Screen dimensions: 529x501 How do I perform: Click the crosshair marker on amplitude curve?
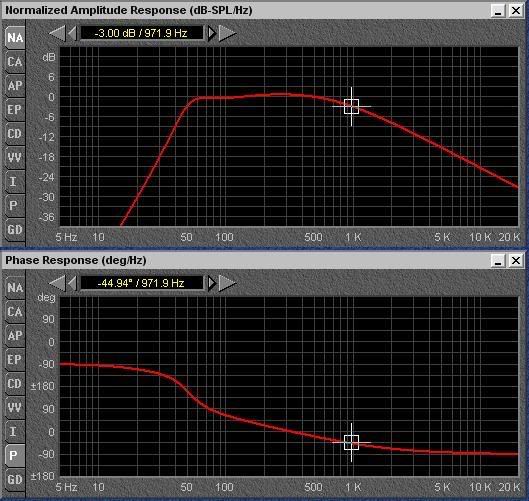pyautogui.click(x=352, y=107)
